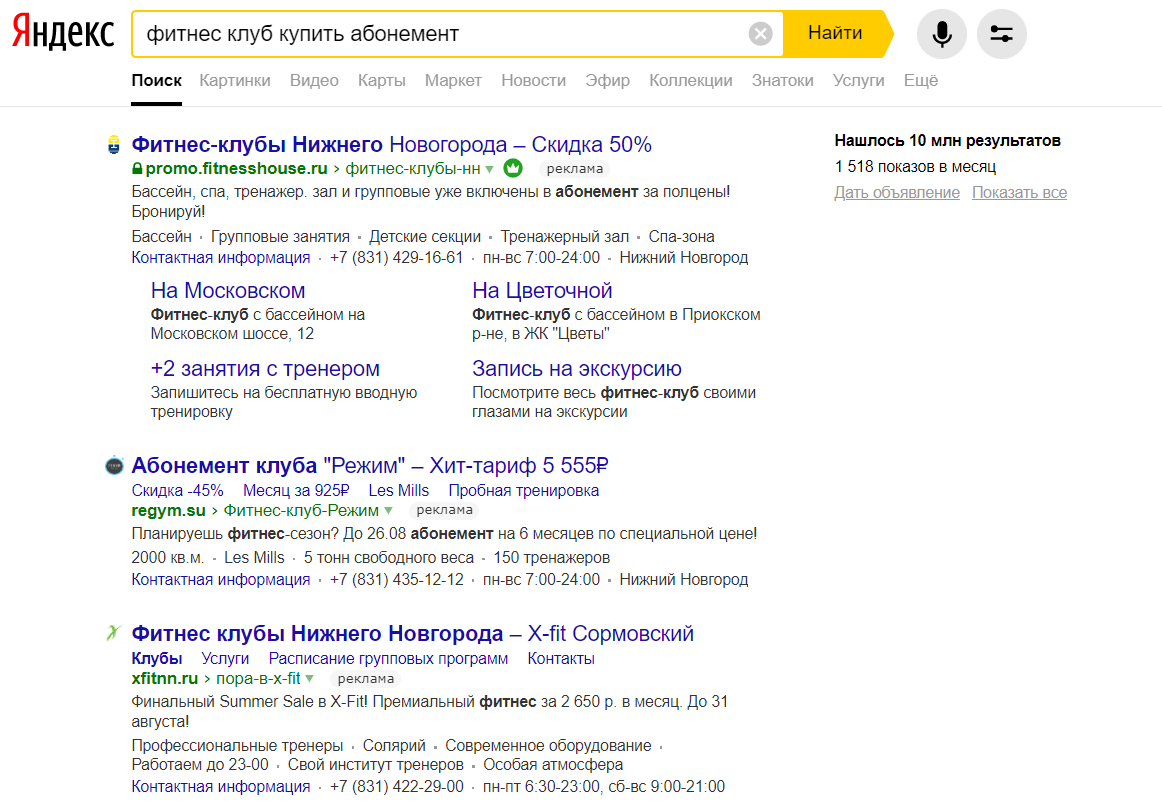
Task: Open Контактная информация for xfitnn.ru
Action: point(221,787)
